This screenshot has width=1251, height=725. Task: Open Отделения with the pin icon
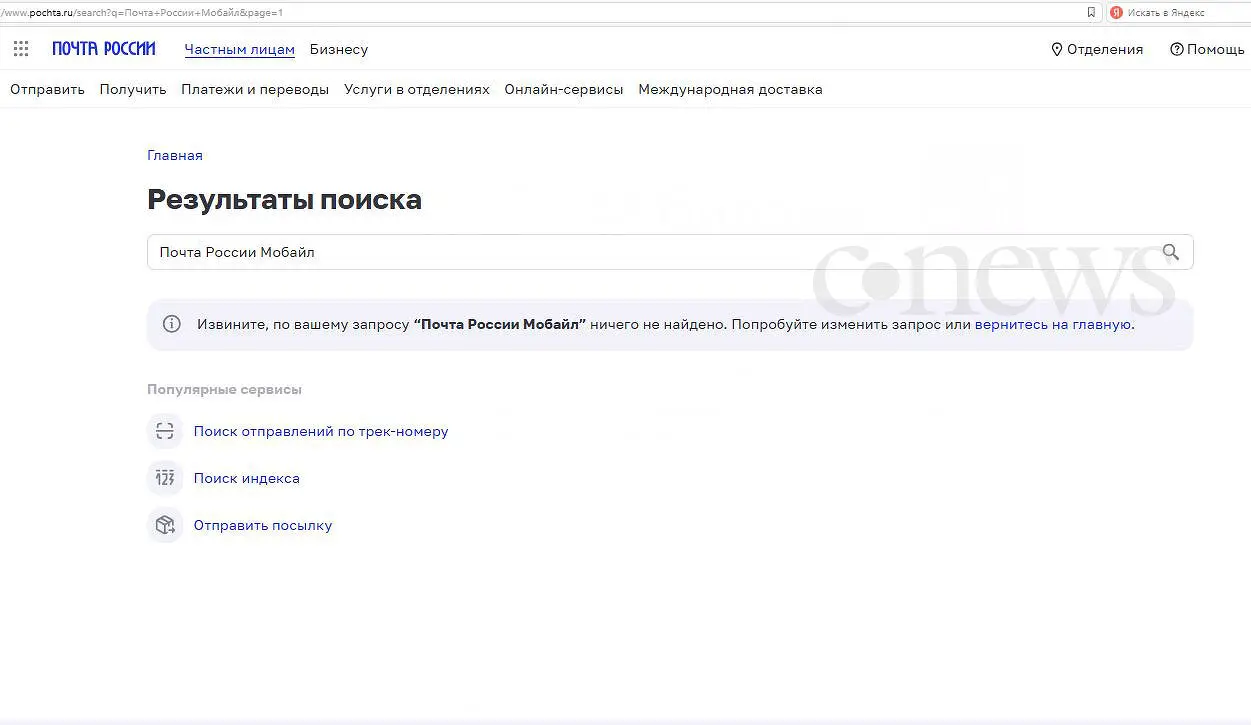click(x=1097, y=49)
